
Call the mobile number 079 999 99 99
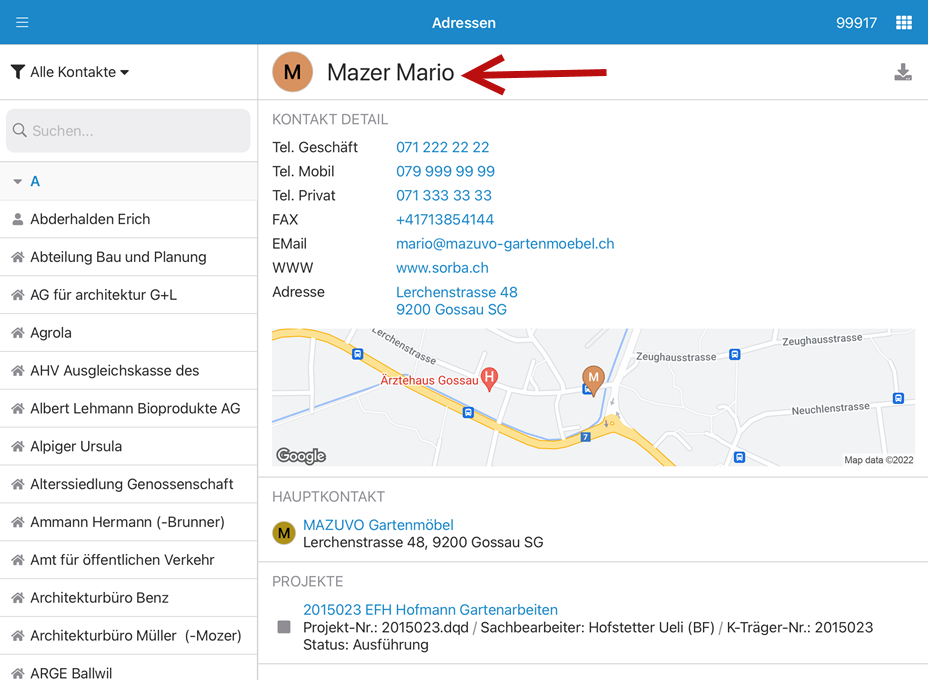tap(445, 171)
